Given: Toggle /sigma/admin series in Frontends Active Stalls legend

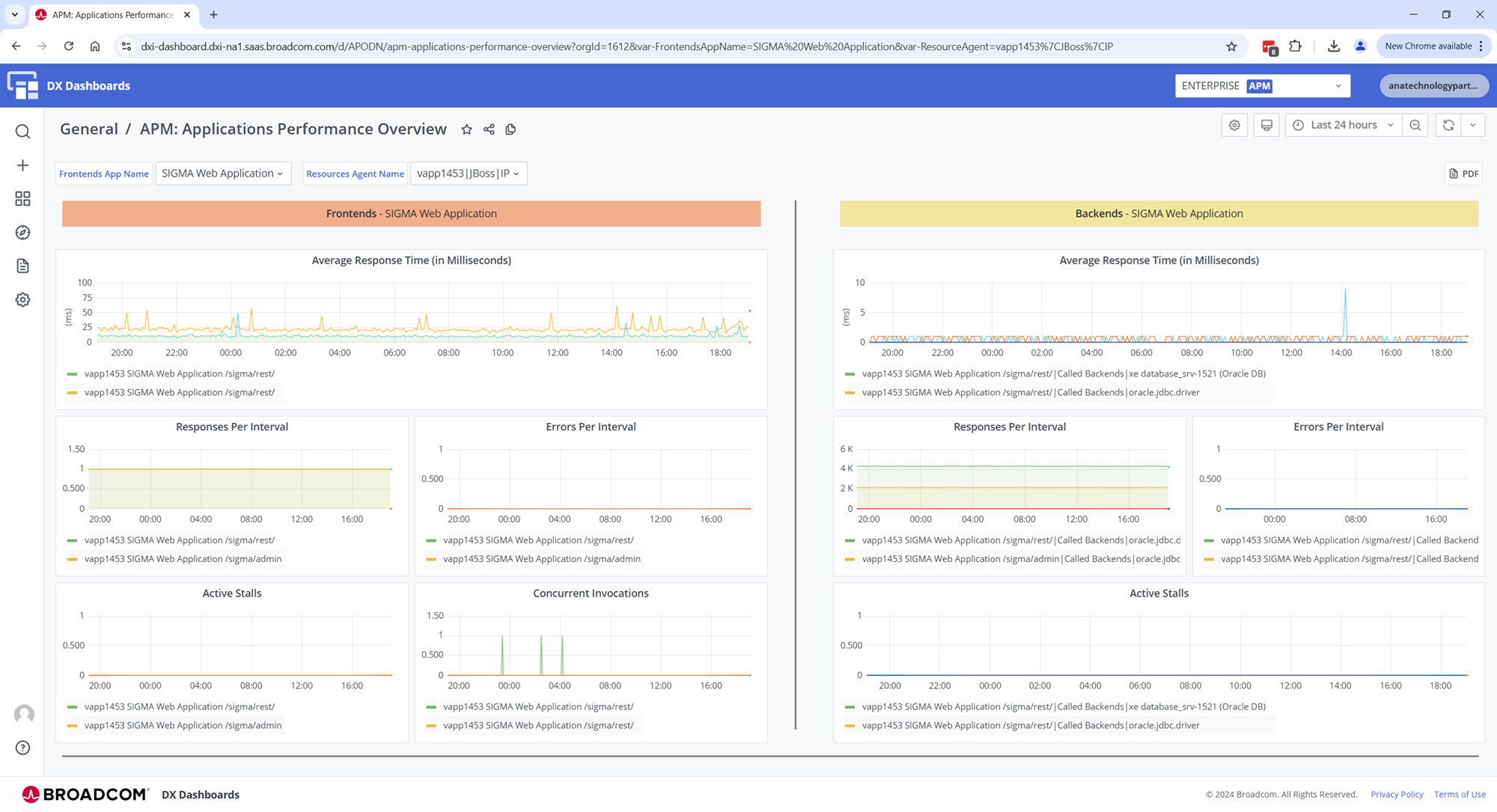Looking at the screenshot, I should coord(183,725).
